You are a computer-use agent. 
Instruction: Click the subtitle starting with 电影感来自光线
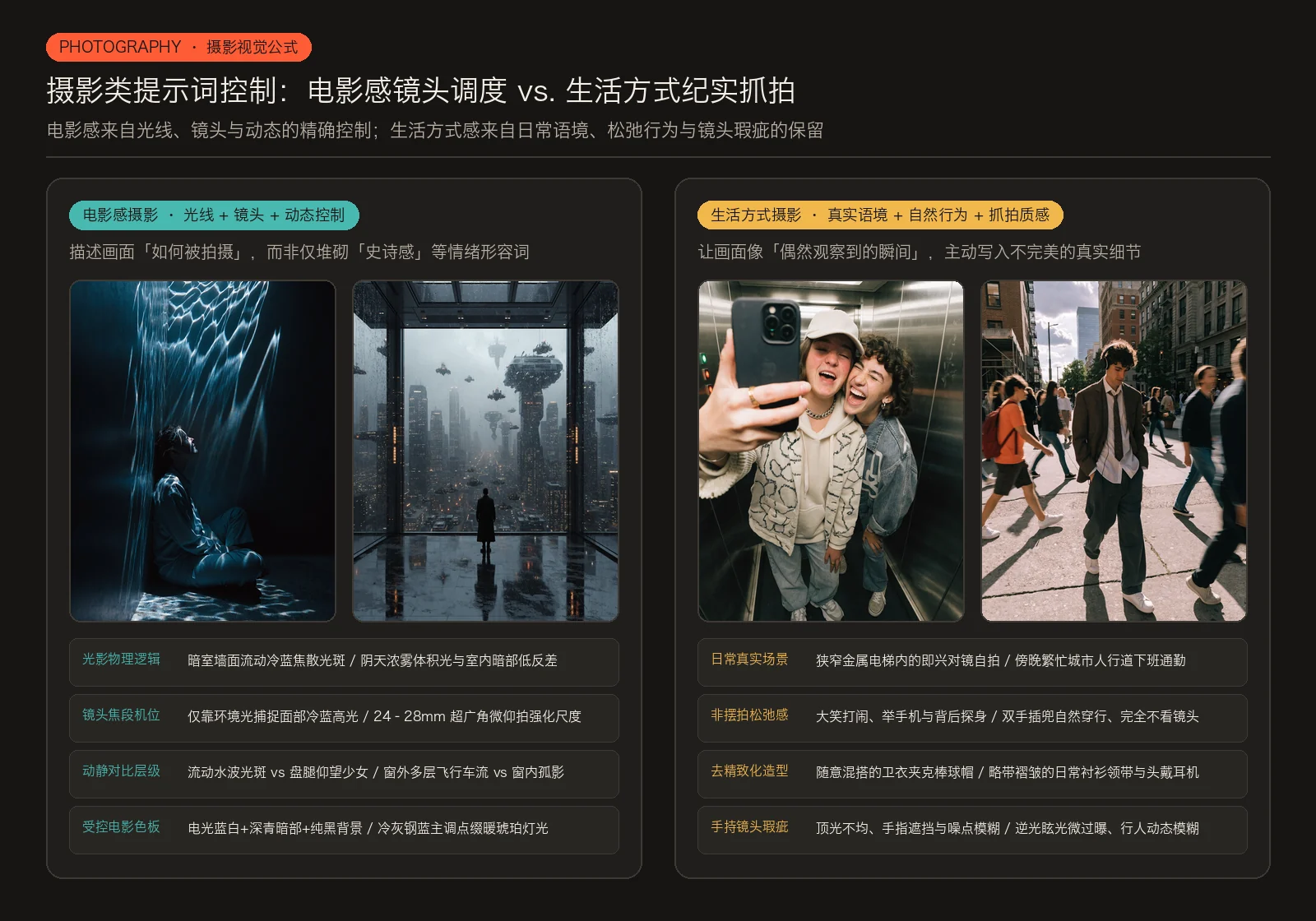(x=435, y=131)
